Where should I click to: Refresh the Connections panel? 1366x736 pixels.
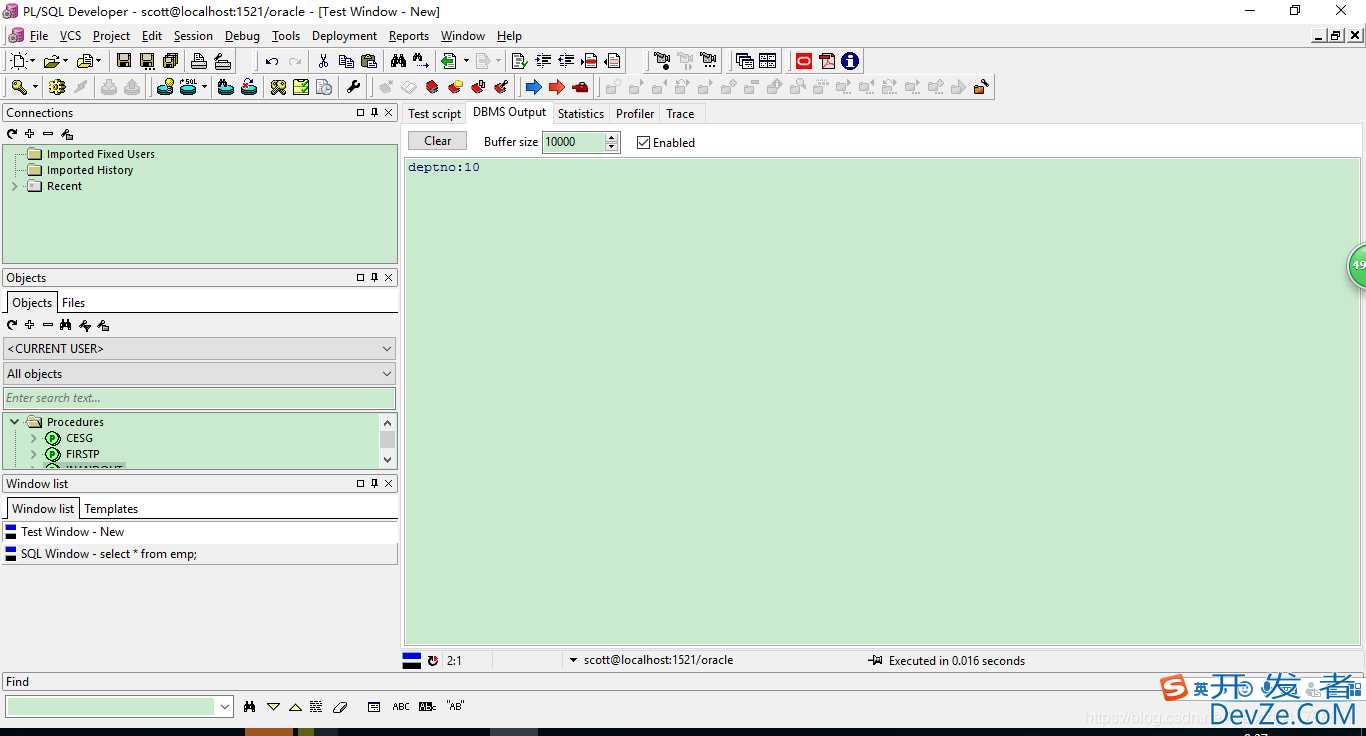coord(12,134)
